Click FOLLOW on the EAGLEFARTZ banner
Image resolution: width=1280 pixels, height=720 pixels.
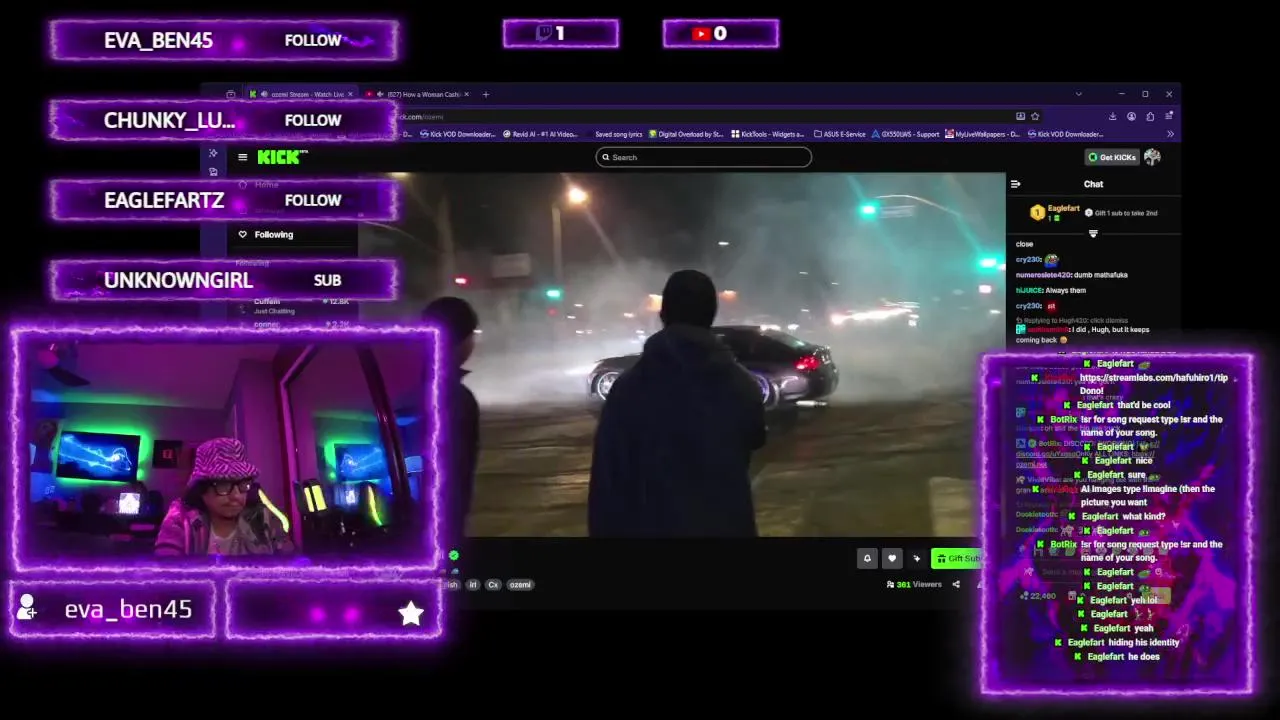coord(313,200)
